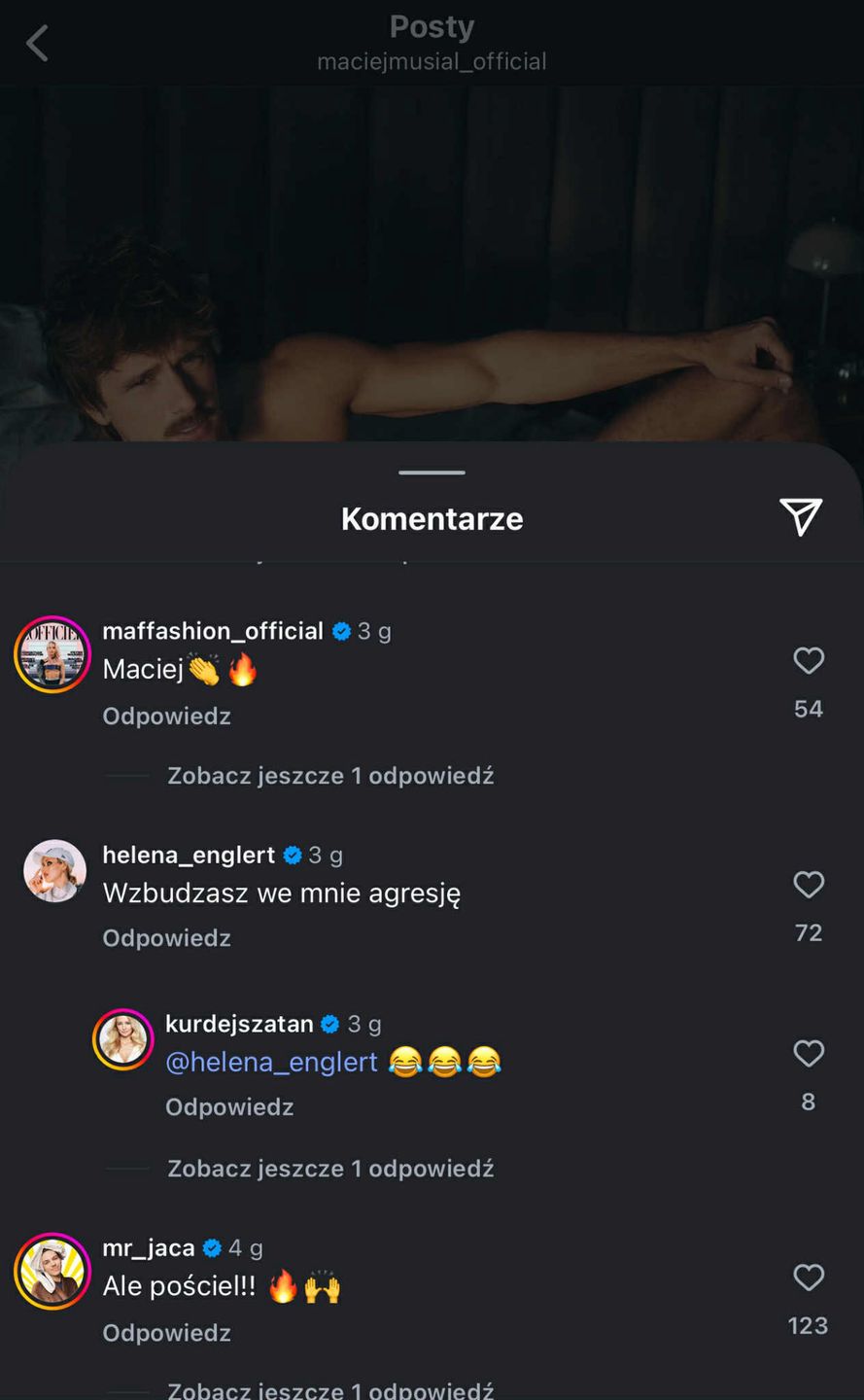864x1400 pixels.
Task: Open maciejmusial_official from the title bar
Action: click(432, 61)
